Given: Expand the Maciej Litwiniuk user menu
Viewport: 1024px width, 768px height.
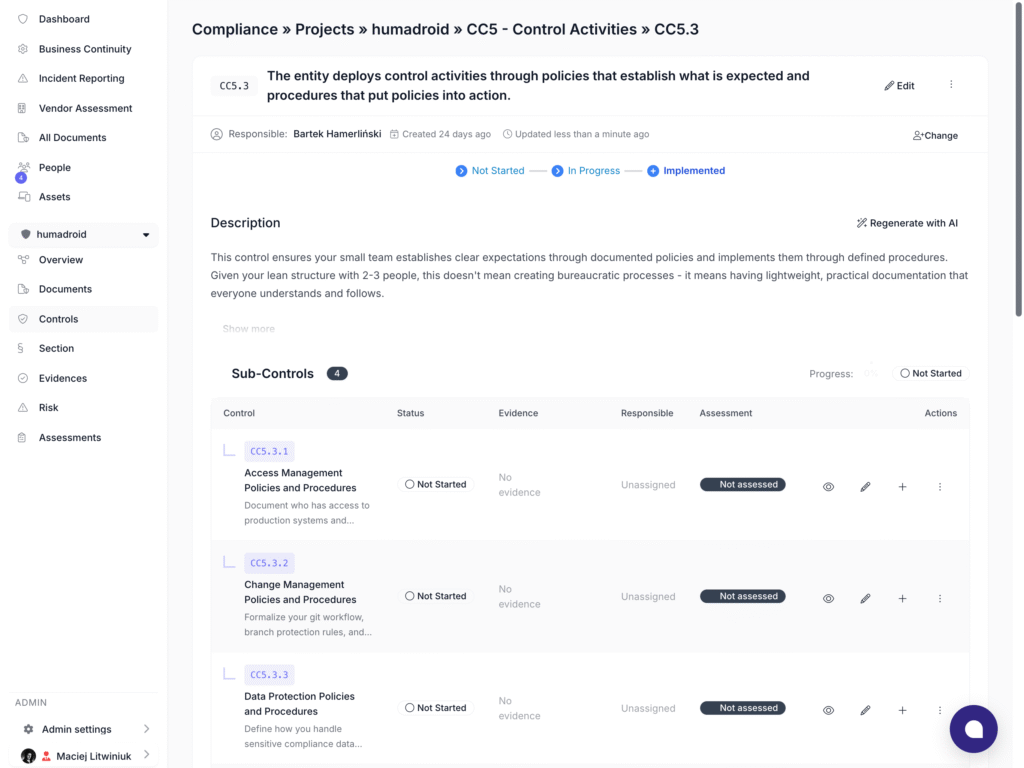Looking at the screenshot, I should pos(147,755).
